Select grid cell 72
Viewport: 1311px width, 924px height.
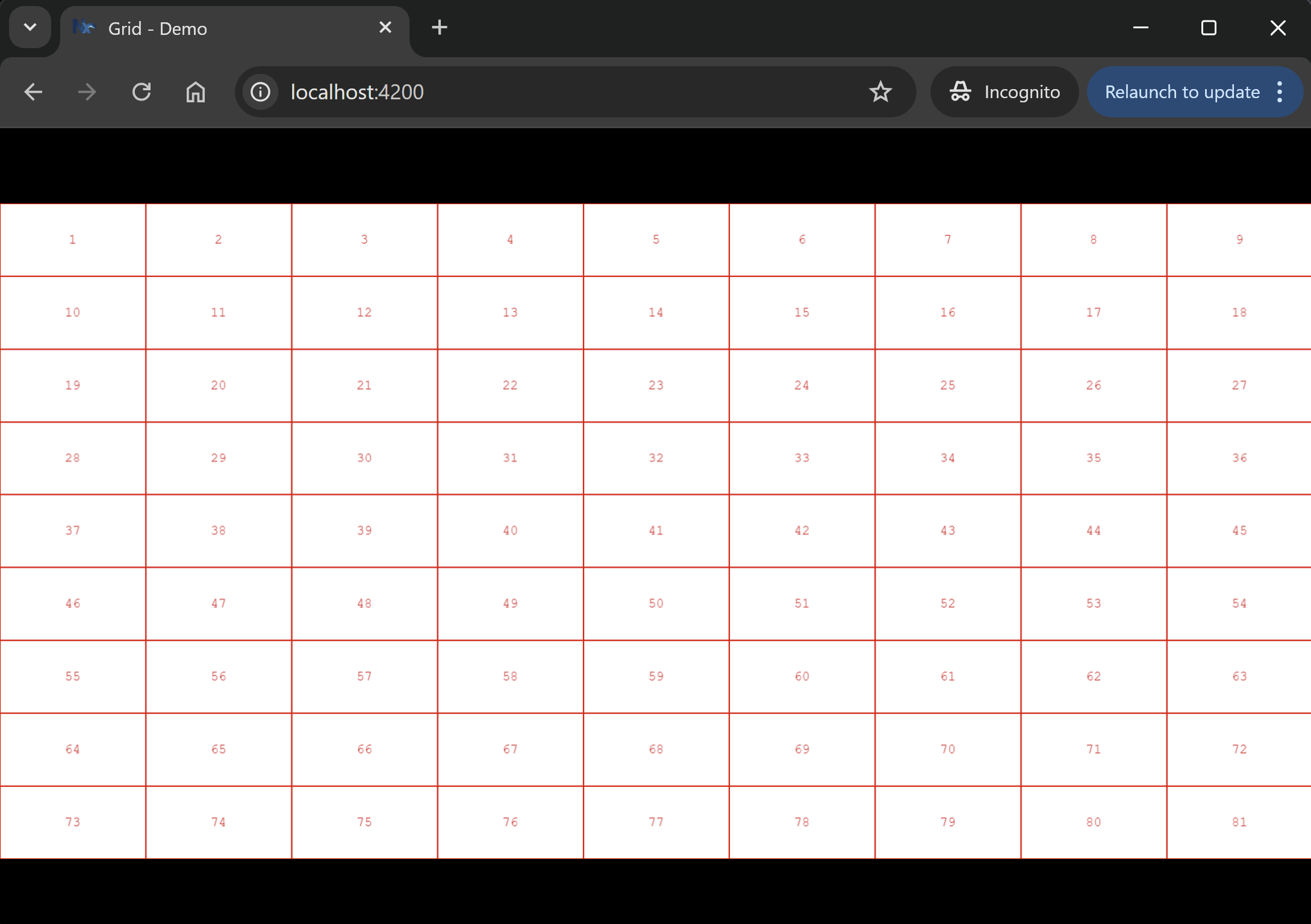point(1239,750)
